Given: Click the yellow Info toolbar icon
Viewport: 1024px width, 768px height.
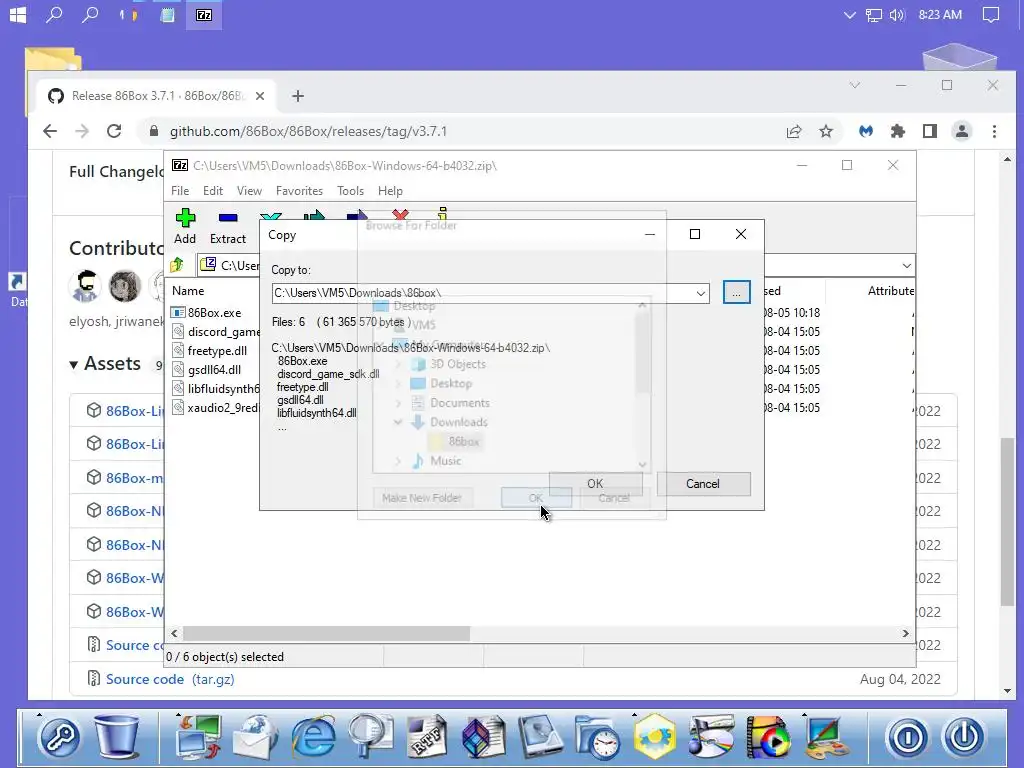Looking at the screenshot, I should (x=443, y=214).
